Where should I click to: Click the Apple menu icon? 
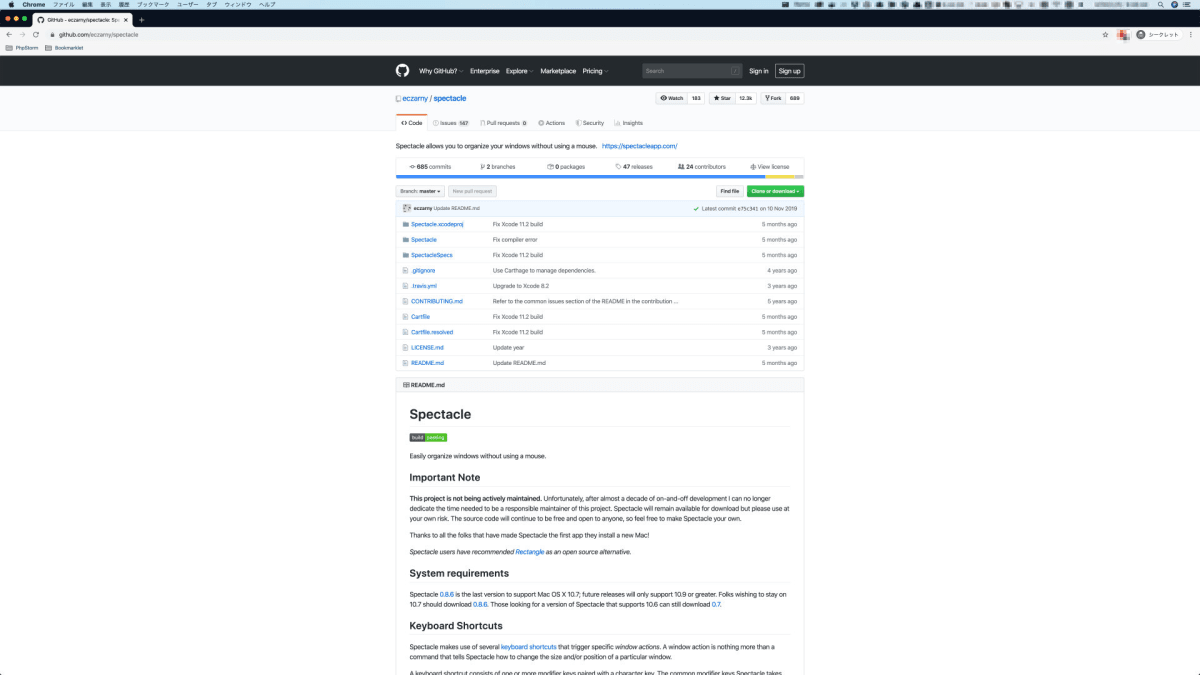(x=9, y=4)
